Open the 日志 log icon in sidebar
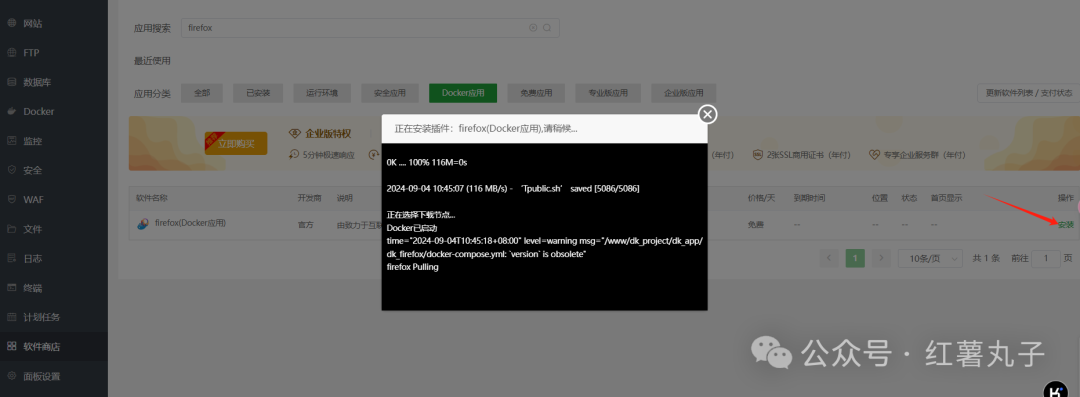The height and width of the screenshot is (397, 1080). coord(11,258)
